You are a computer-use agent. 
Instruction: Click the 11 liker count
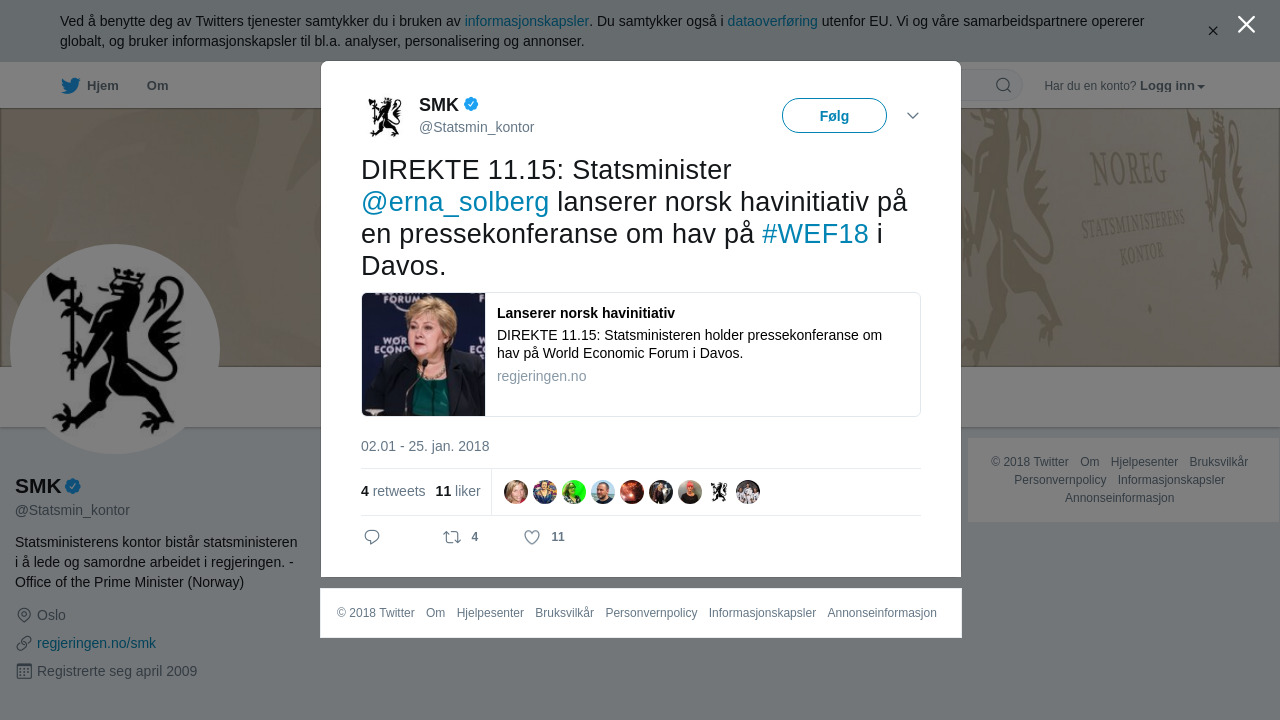click(458, 492)
